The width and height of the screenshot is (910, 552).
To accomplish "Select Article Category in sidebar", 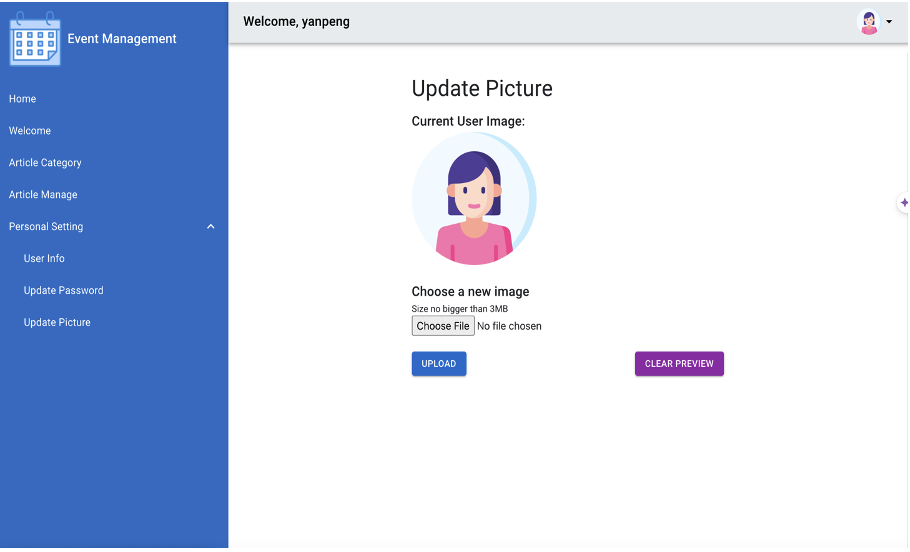I will [45, 163].
